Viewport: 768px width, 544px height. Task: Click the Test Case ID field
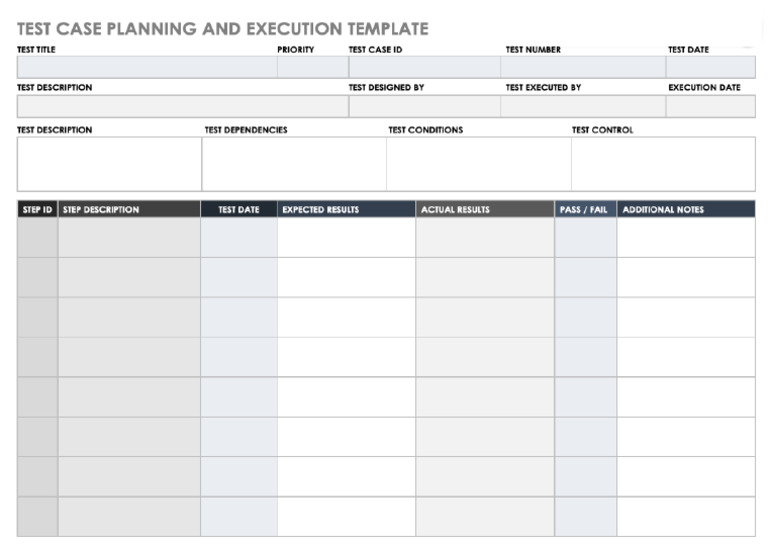tap(424, 67)
